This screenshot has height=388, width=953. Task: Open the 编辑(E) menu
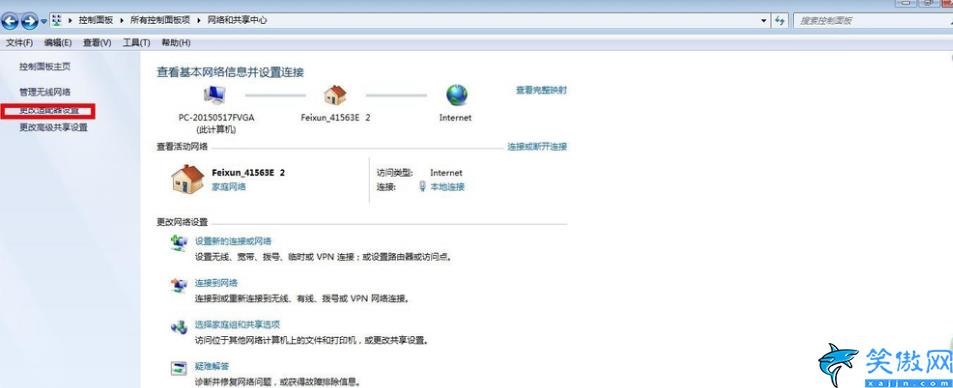click(58, 43)
